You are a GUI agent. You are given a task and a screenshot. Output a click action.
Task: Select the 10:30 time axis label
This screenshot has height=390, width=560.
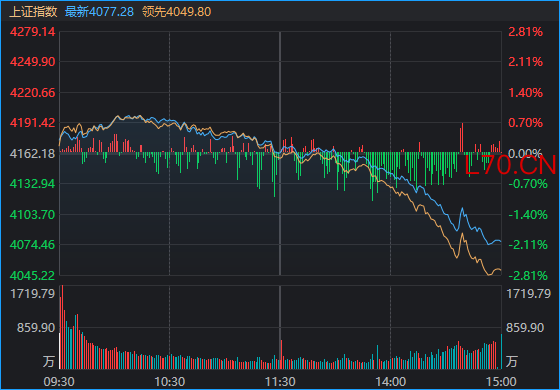(170, 382)
